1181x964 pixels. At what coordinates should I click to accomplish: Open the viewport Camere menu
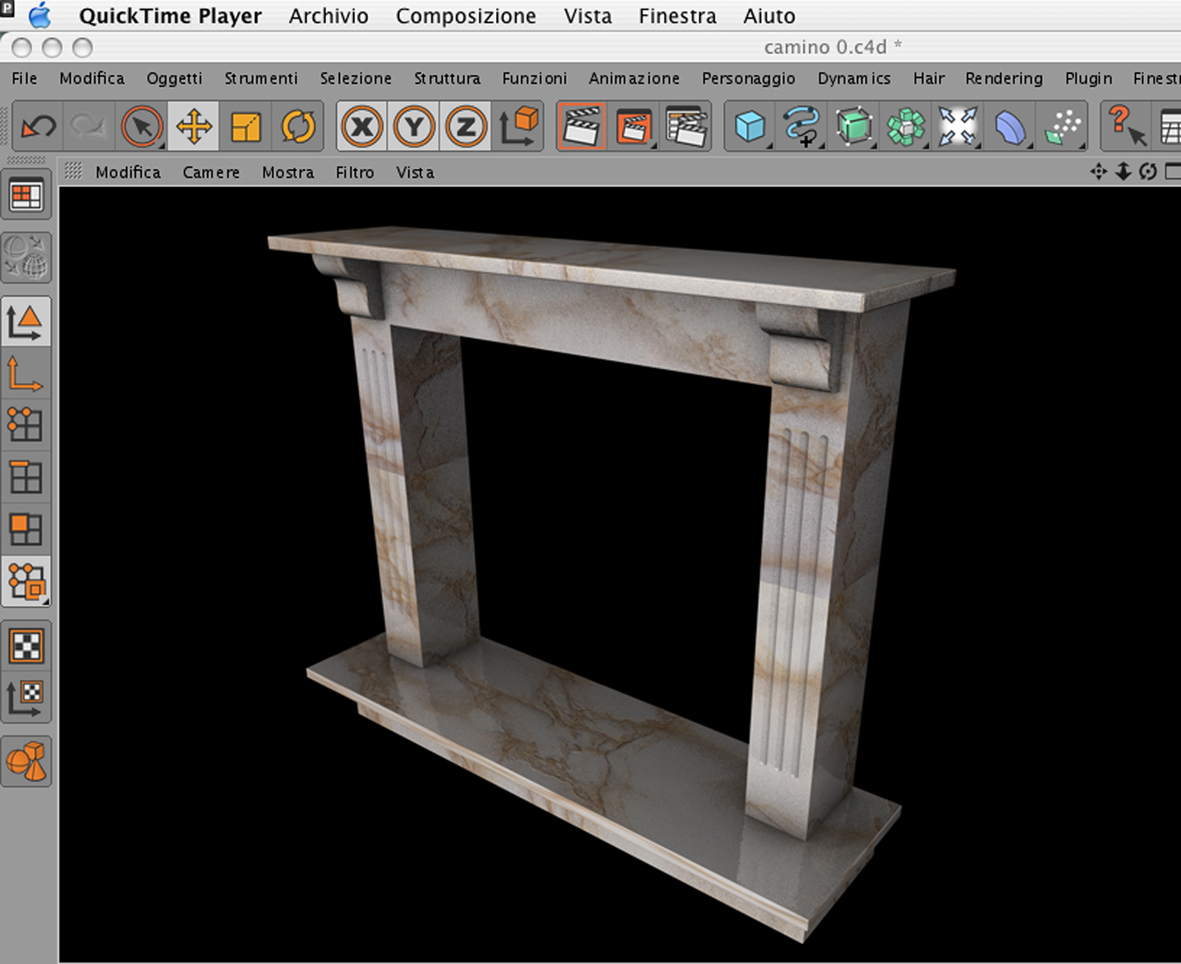211,172
